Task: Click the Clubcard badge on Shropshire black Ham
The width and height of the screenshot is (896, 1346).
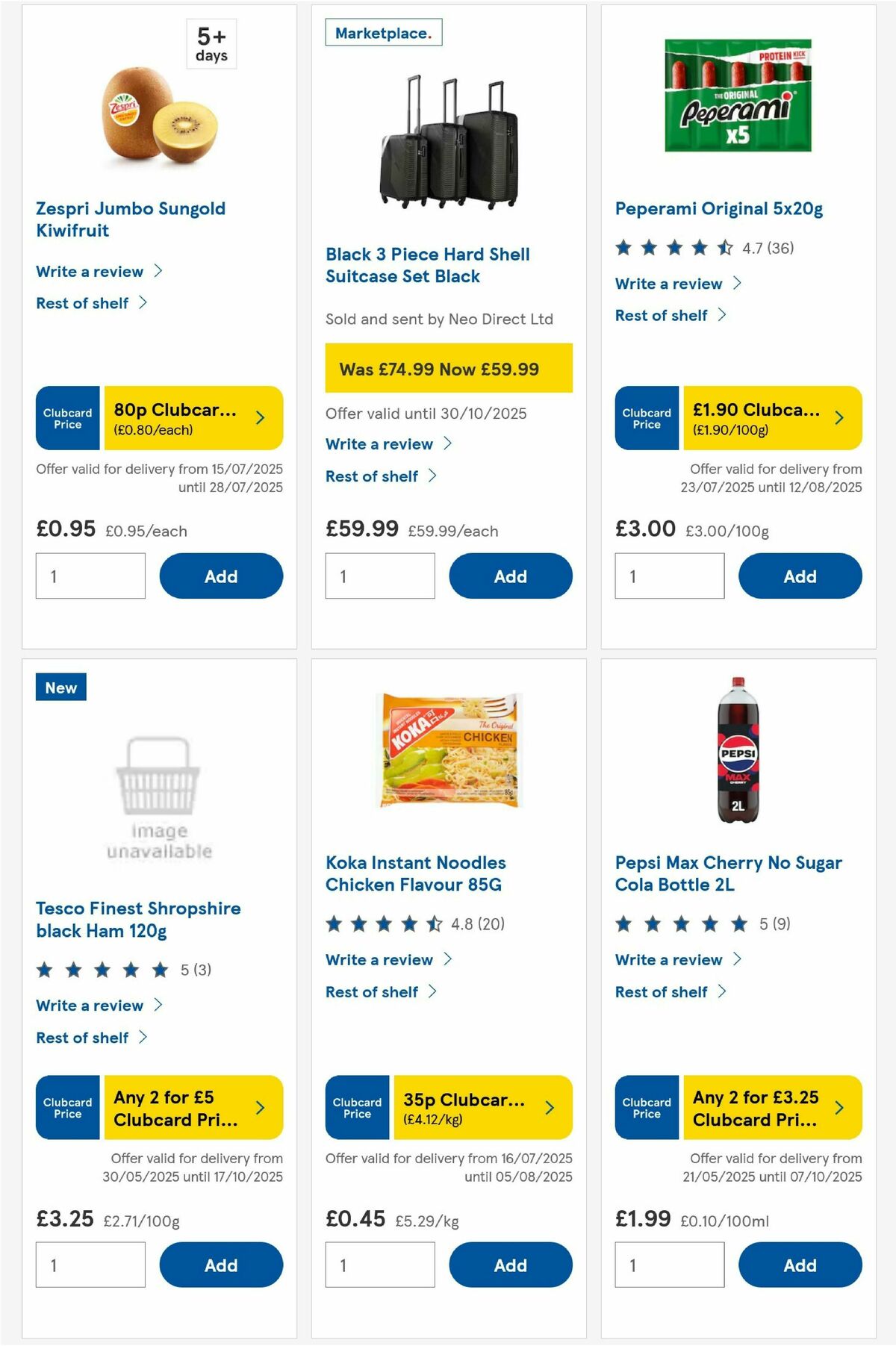Action: [x=67, y=1108]
